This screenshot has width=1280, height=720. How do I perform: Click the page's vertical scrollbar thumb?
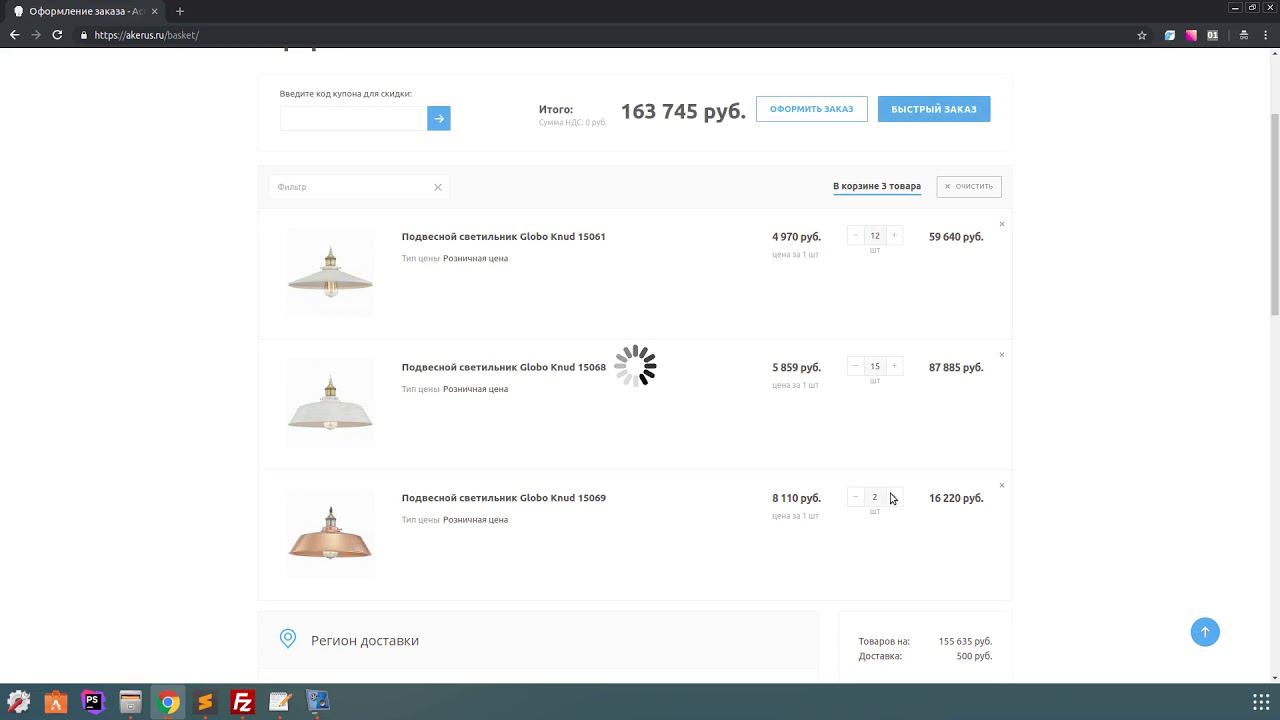[x=1274, y=215]
